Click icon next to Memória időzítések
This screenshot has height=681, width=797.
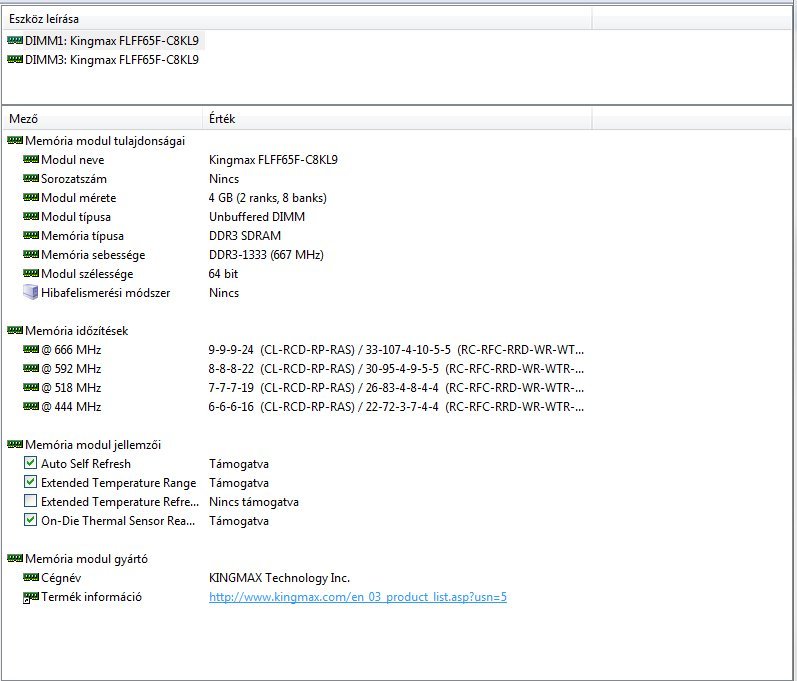pos(15,330)
